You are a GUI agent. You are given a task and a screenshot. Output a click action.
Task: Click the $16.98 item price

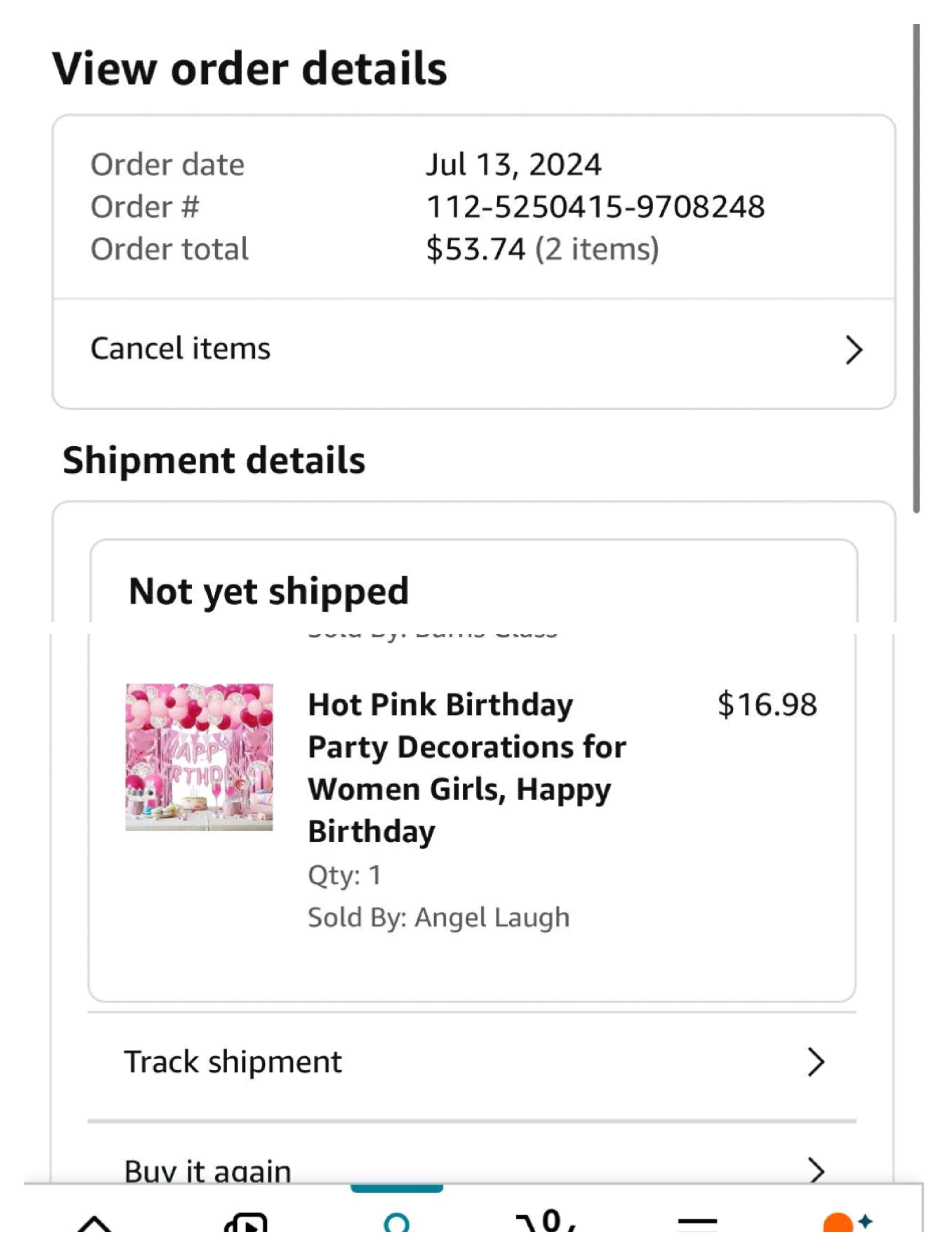[x=766, y=705]
